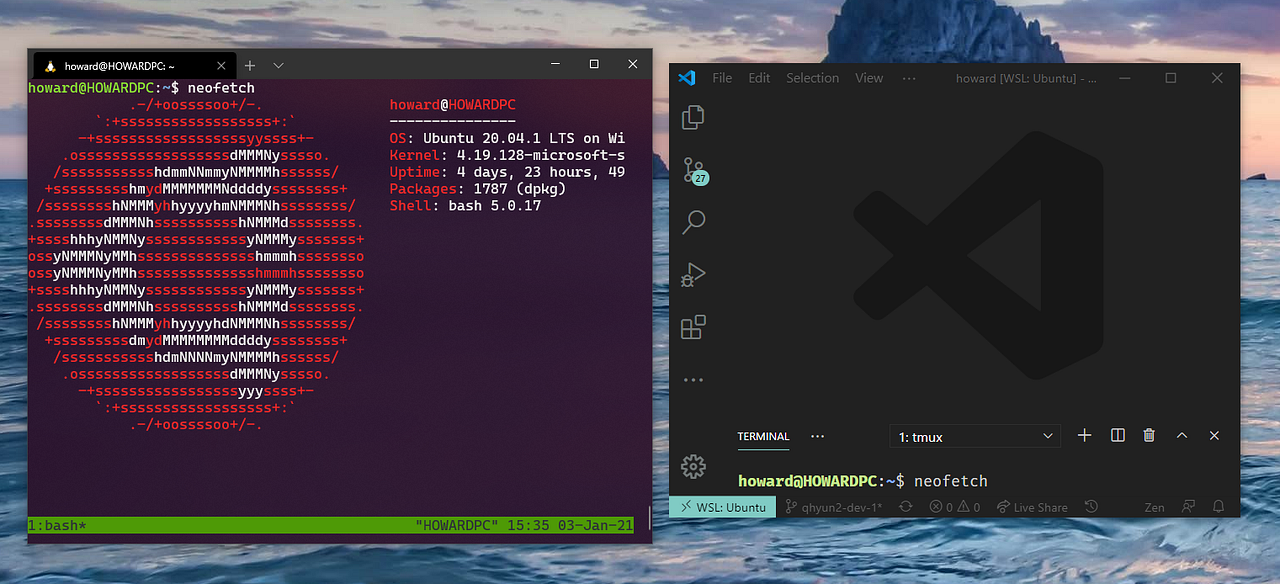Open the Search sidebar icon

coord(693,222)
